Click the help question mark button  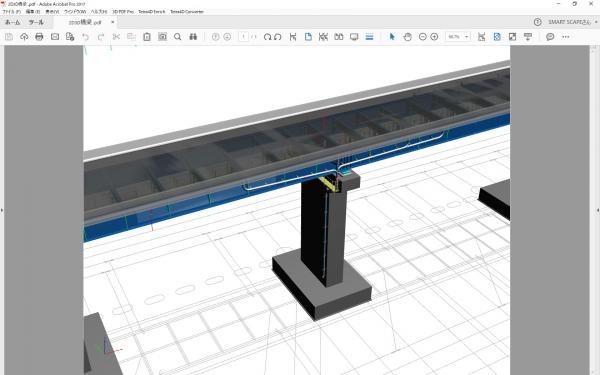point(538,22)
